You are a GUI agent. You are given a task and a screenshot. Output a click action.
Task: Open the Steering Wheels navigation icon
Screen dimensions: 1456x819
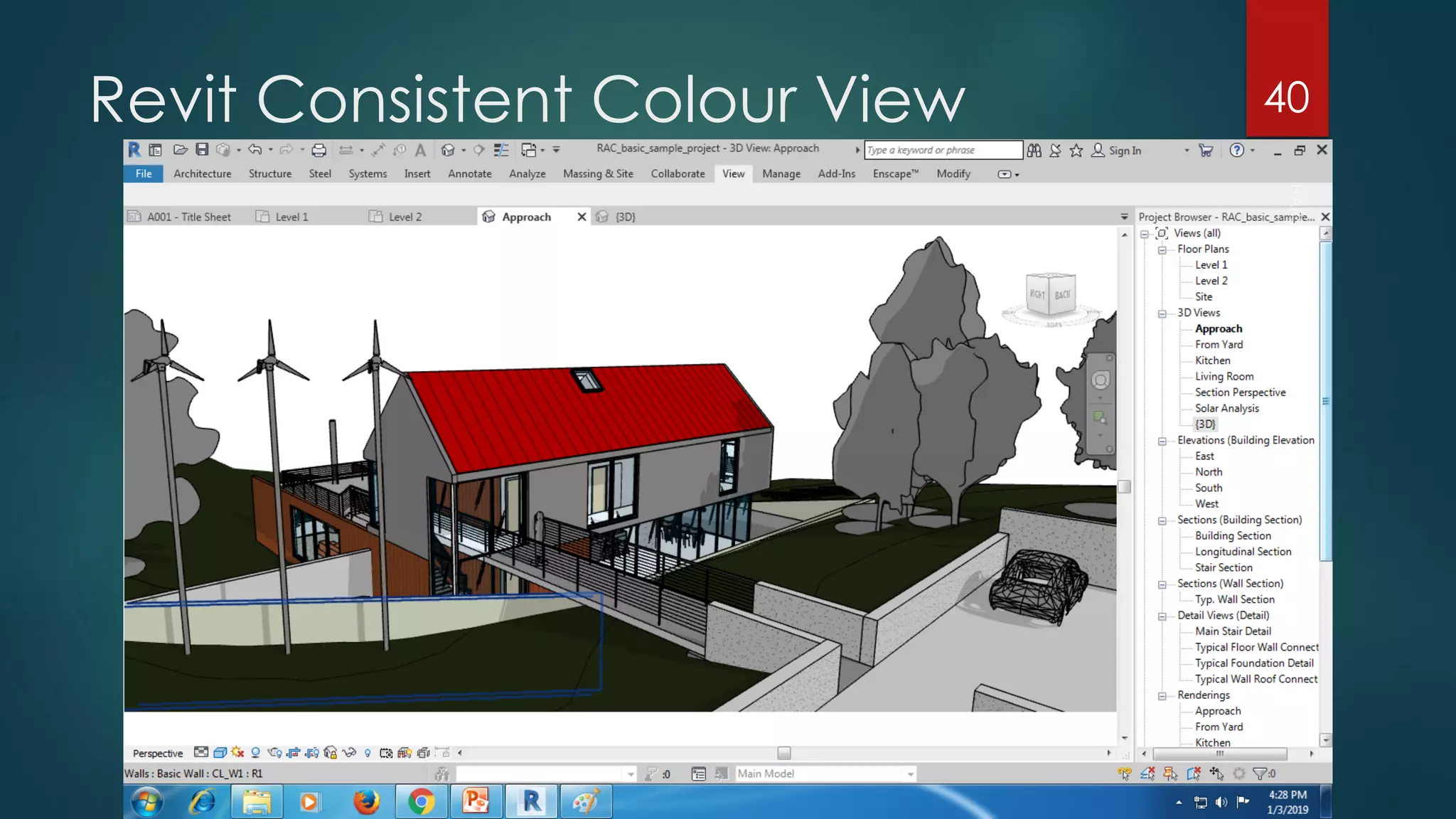[1101, 380]
